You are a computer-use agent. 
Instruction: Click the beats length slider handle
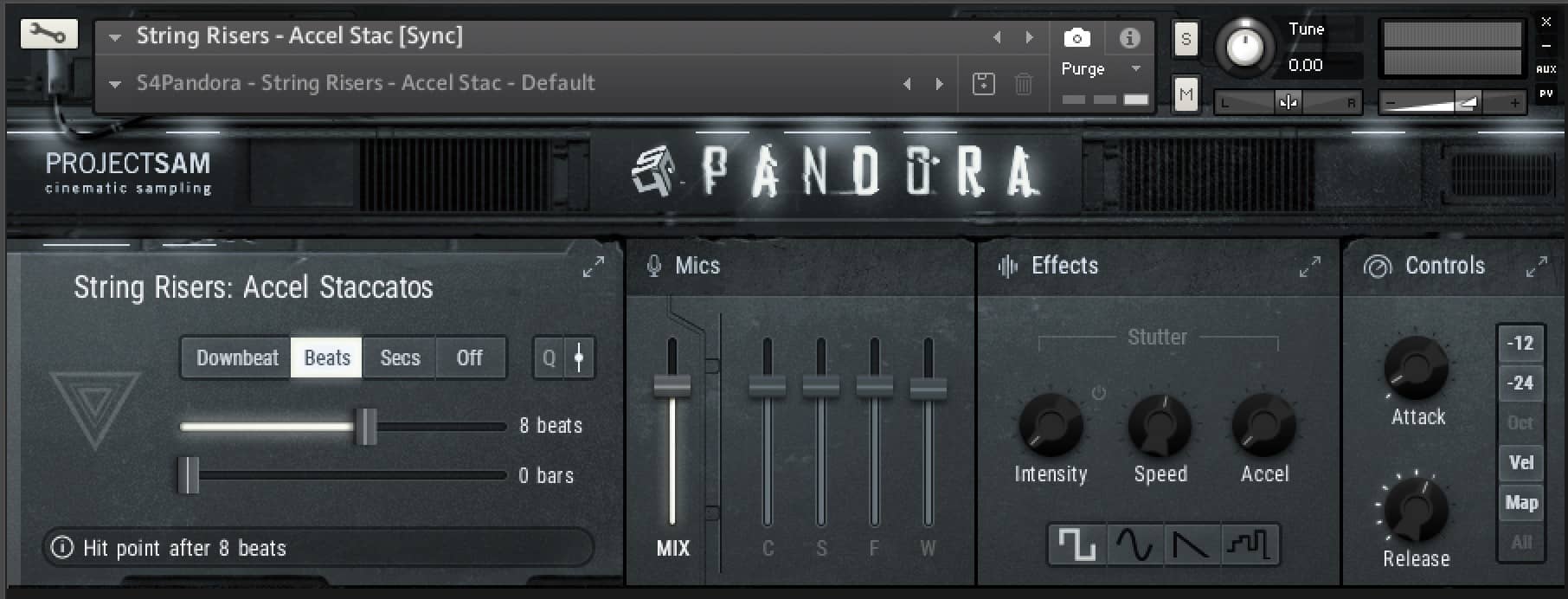coord(367,426)
